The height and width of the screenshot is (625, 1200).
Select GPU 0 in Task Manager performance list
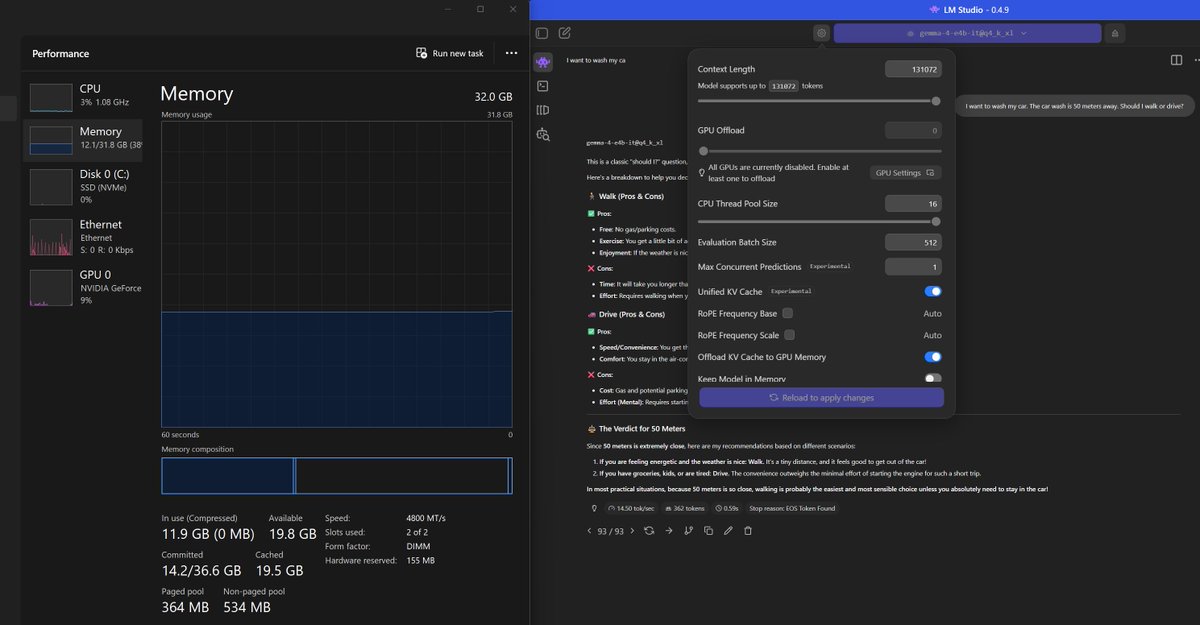click(84, 287)
